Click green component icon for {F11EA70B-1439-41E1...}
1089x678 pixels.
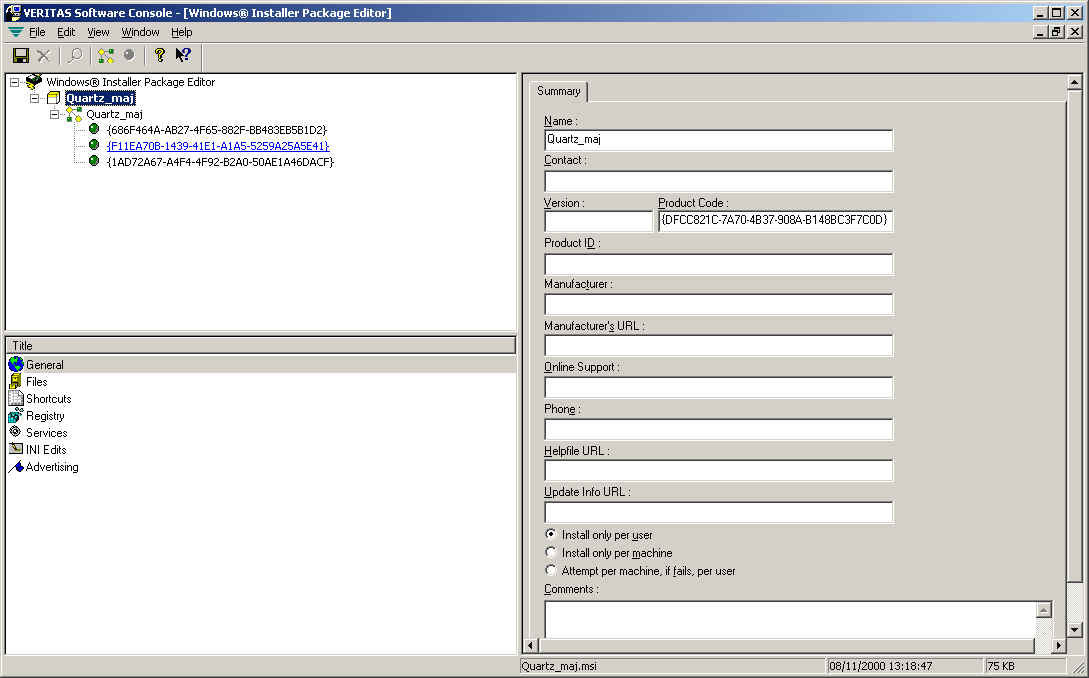click(x=94, y=145)
